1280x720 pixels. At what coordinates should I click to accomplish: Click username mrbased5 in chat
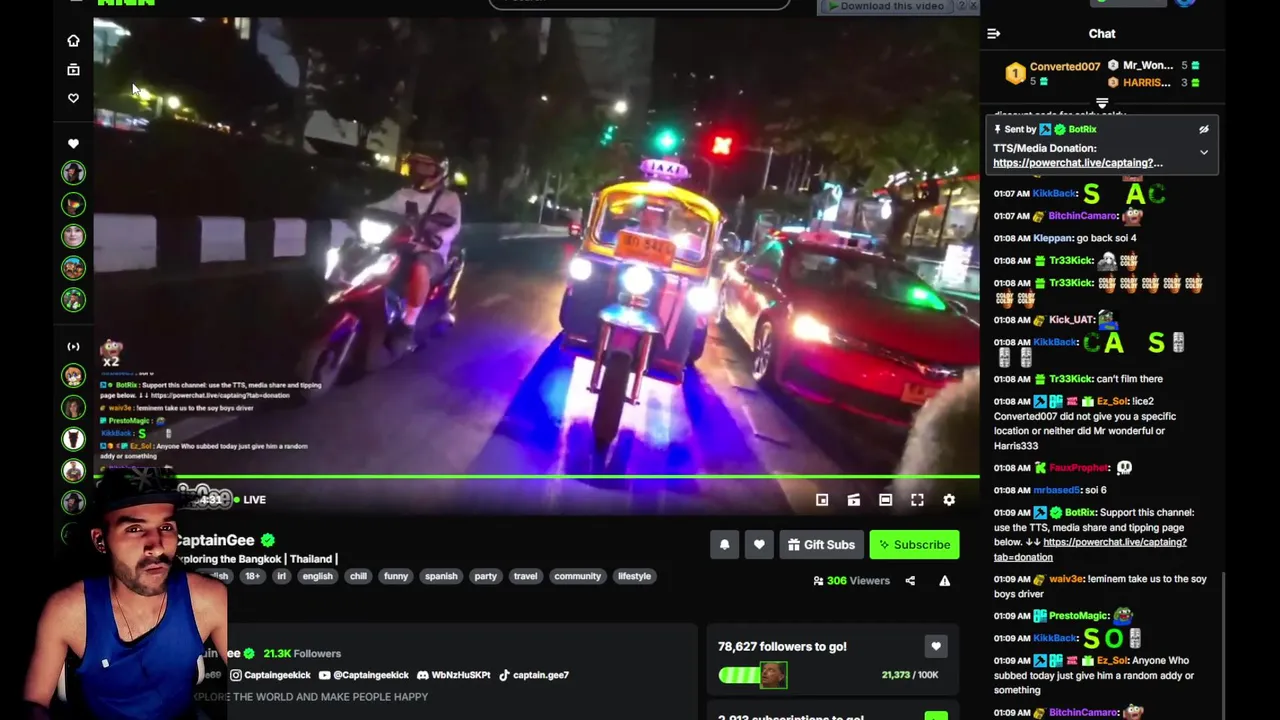[1057, 491]
